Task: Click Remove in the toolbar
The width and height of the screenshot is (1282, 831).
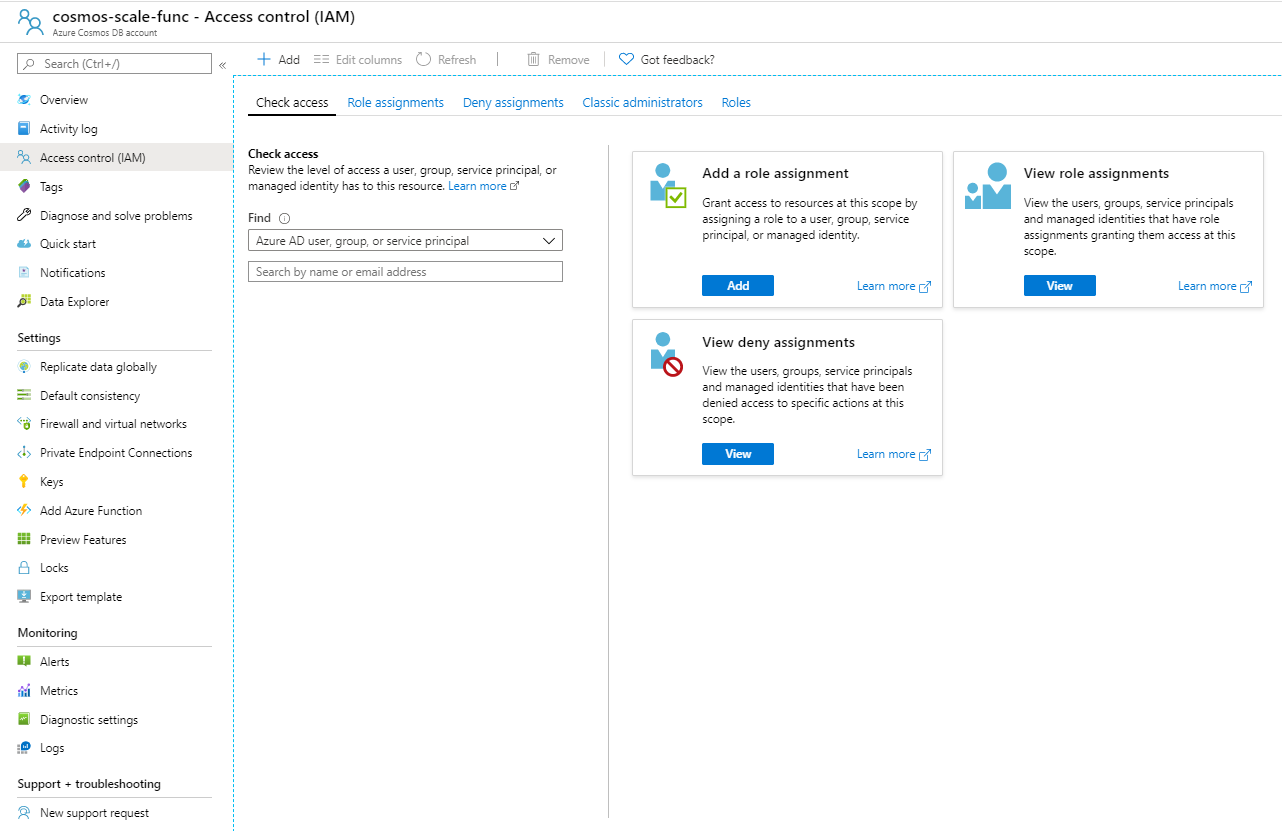Action: [558, 60]
